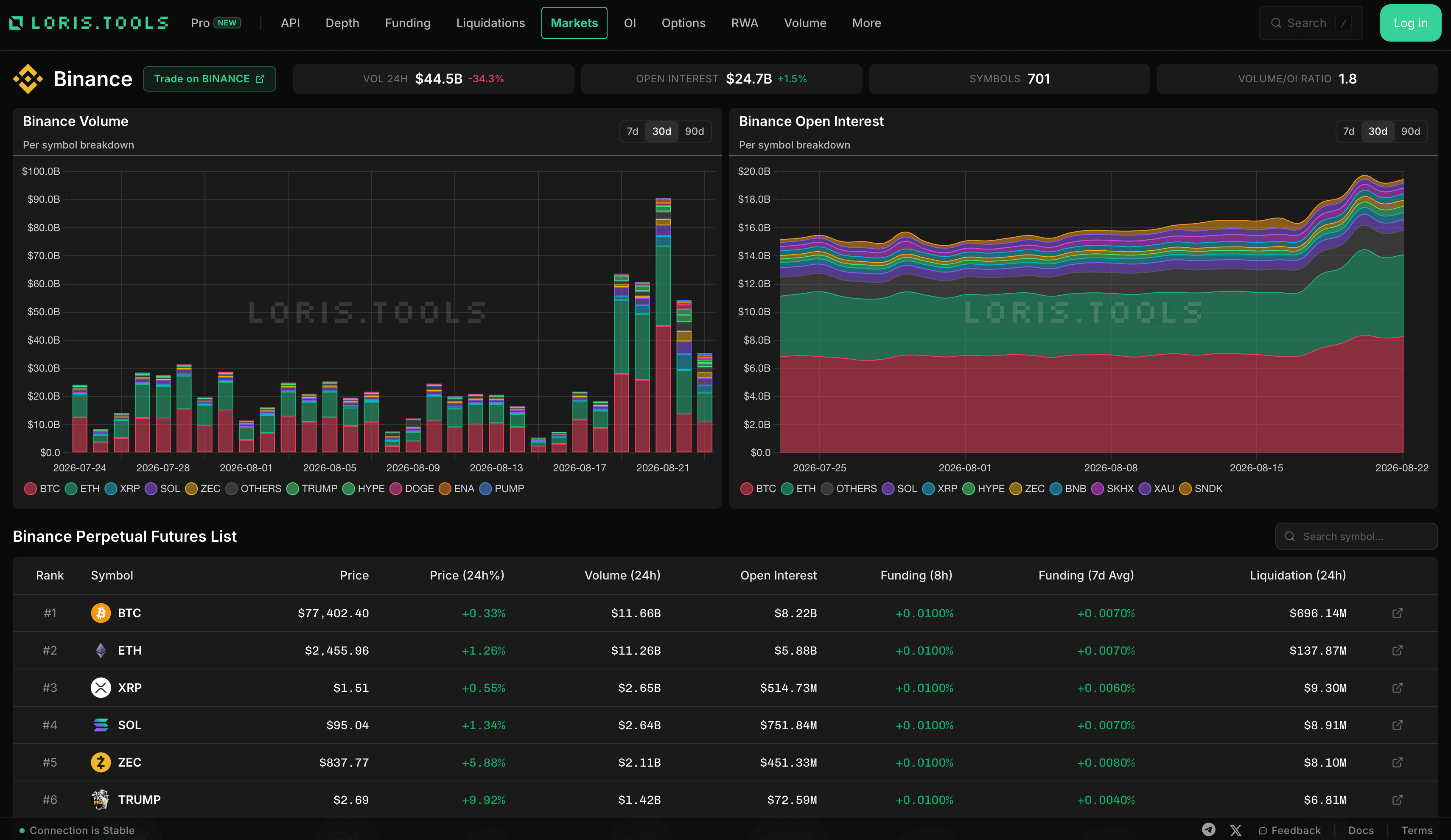Screen dimensions: 1451x840
Task: Toggle SKHX series in Open Interest legend
Action: point(1112,489)
